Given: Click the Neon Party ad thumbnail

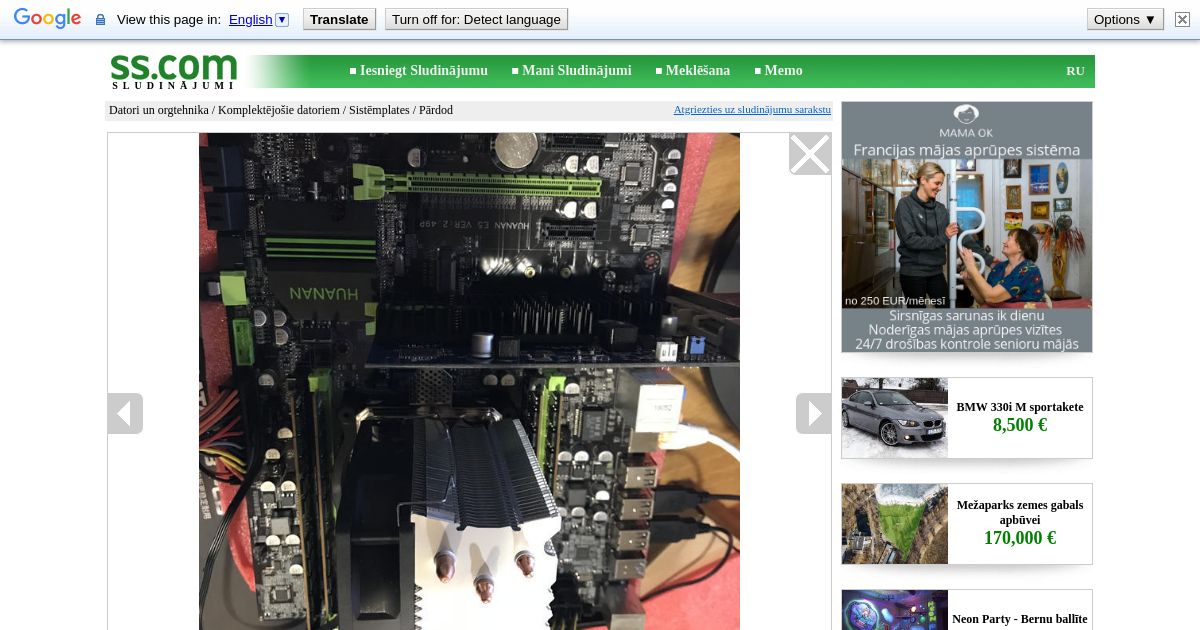Looking at the screenshot, I should click(895, 610).
